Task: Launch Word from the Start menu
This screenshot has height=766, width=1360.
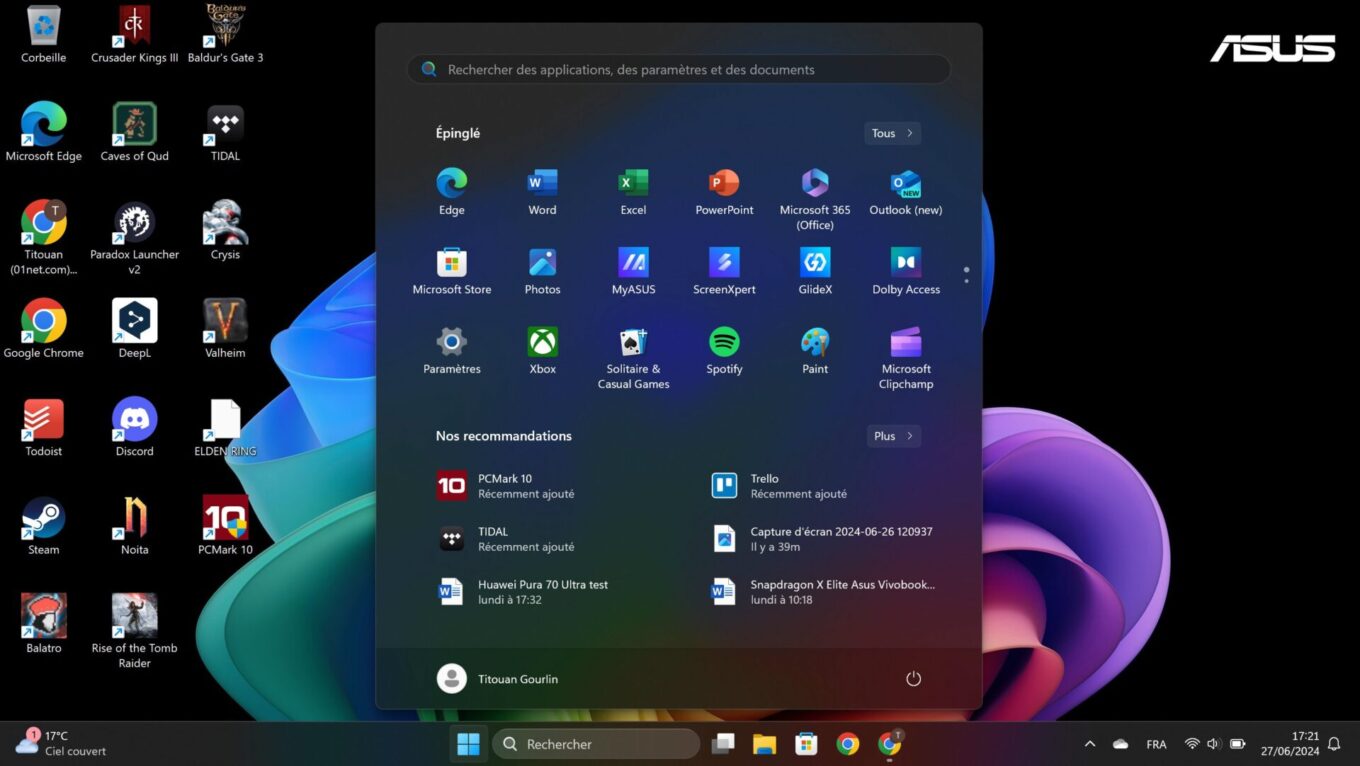Action: tap(542, 192)
